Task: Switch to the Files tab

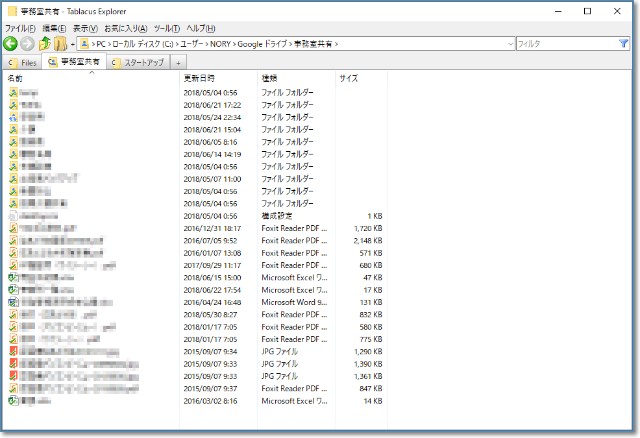Action: click(x=22, y=62)
